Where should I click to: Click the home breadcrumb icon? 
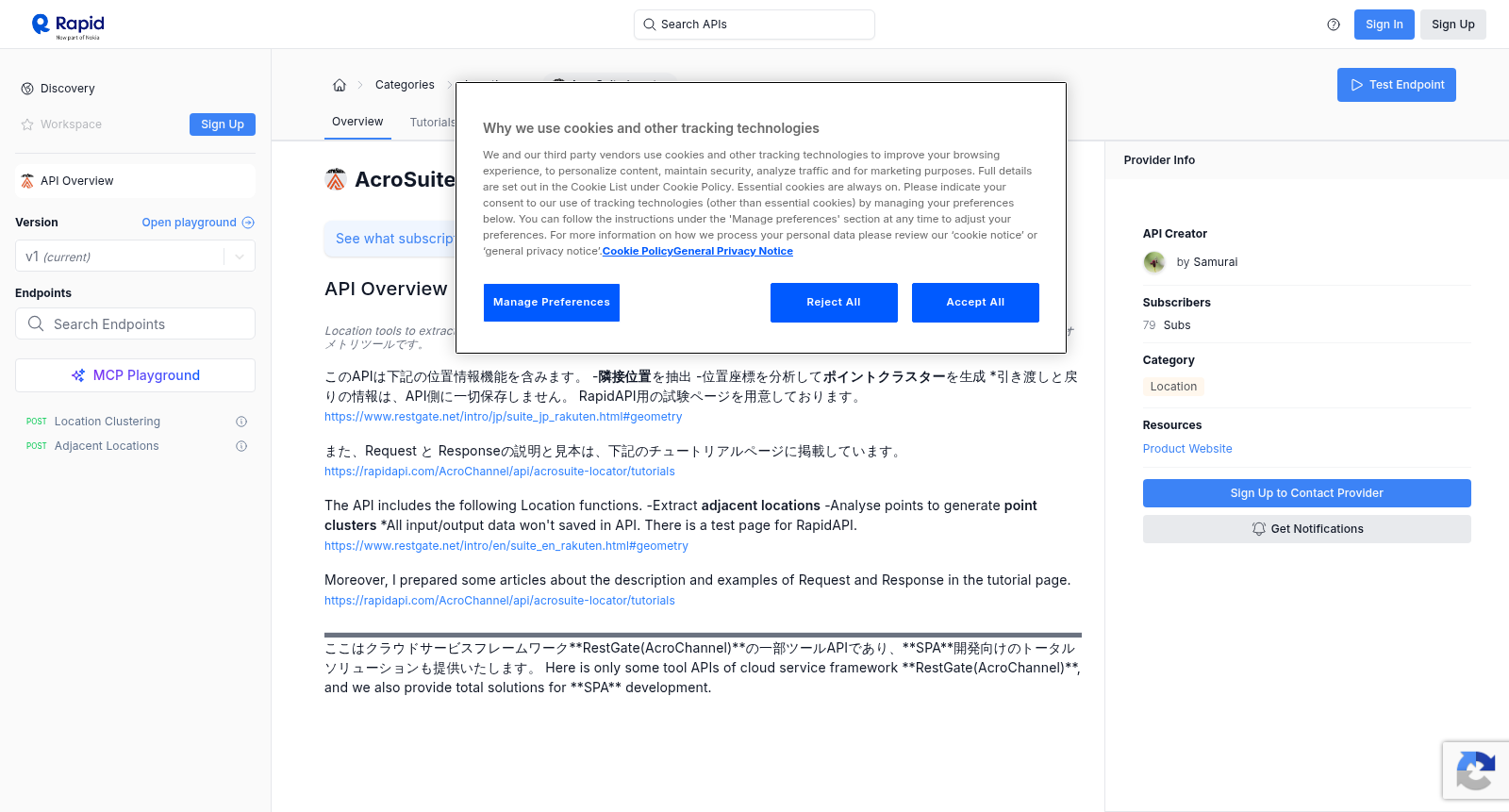coord(340,85)
